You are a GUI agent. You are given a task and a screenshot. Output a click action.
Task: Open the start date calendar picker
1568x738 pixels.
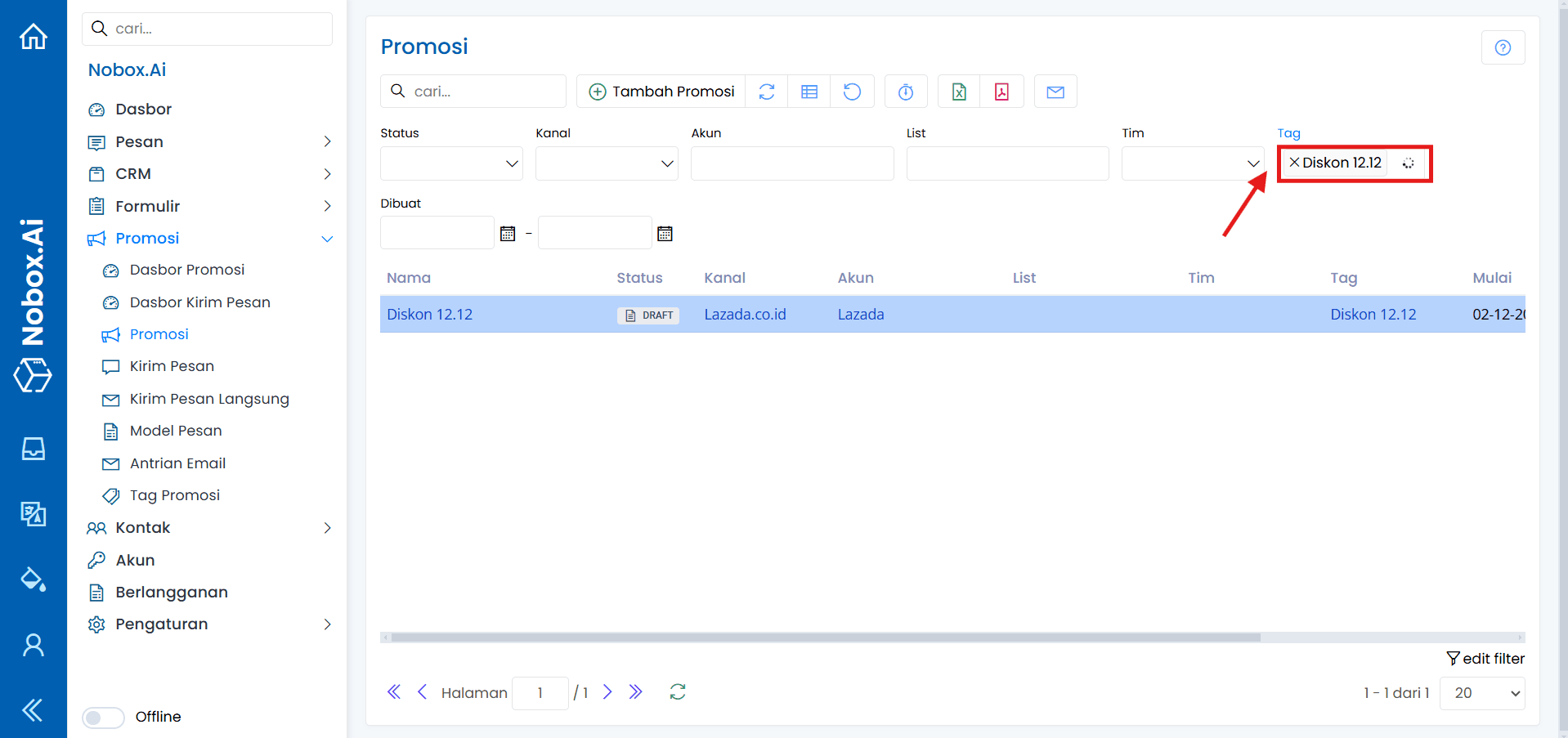(x=508, y=234)
